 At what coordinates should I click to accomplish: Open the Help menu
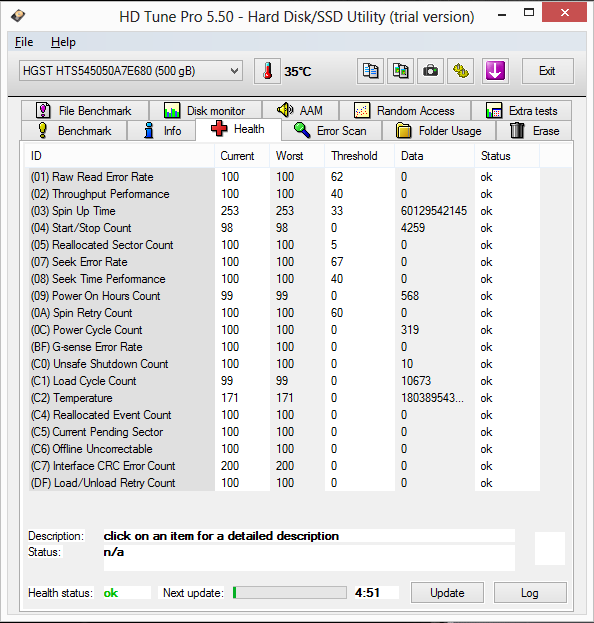pyautogui.click(x=63, y=42)
